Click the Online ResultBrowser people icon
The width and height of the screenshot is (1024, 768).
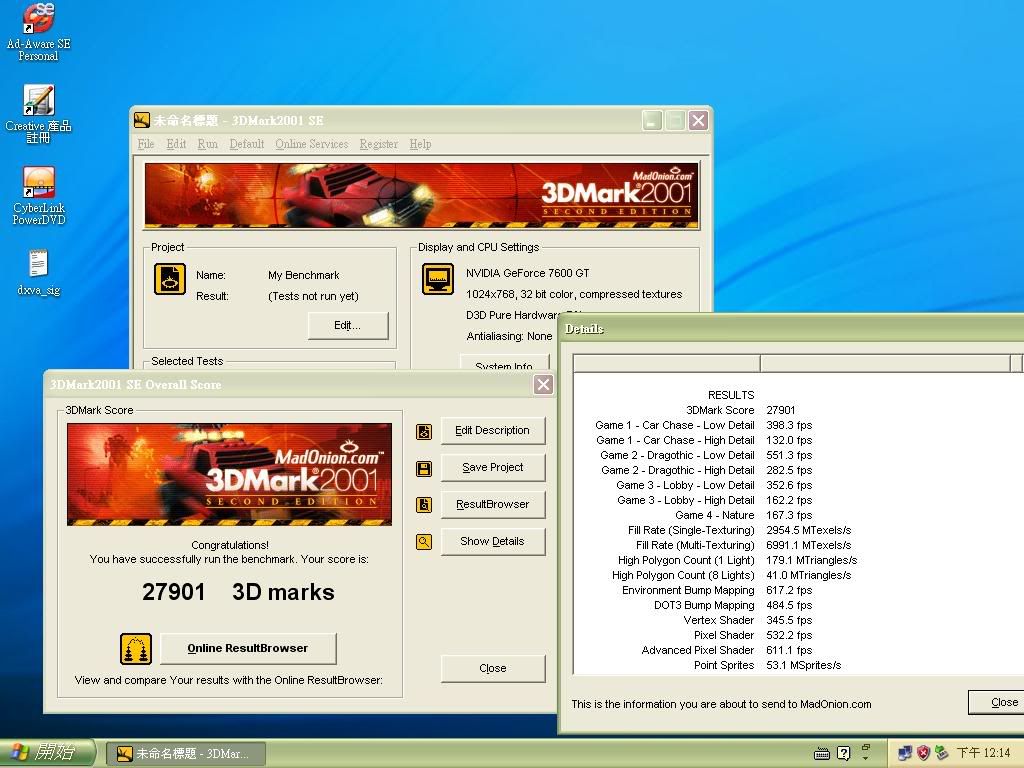coord(136,648)
